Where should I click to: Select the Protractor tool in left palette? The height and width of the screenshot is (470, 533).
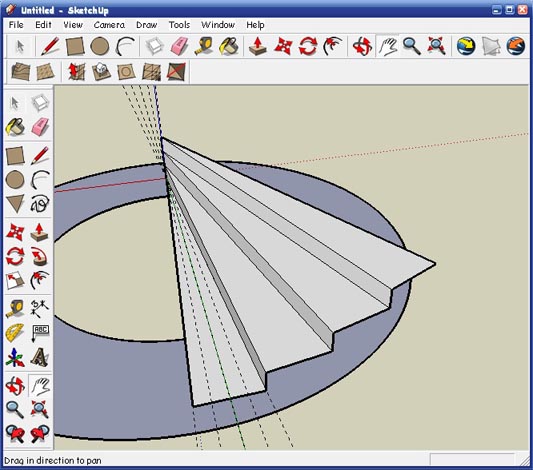[15, 333]
